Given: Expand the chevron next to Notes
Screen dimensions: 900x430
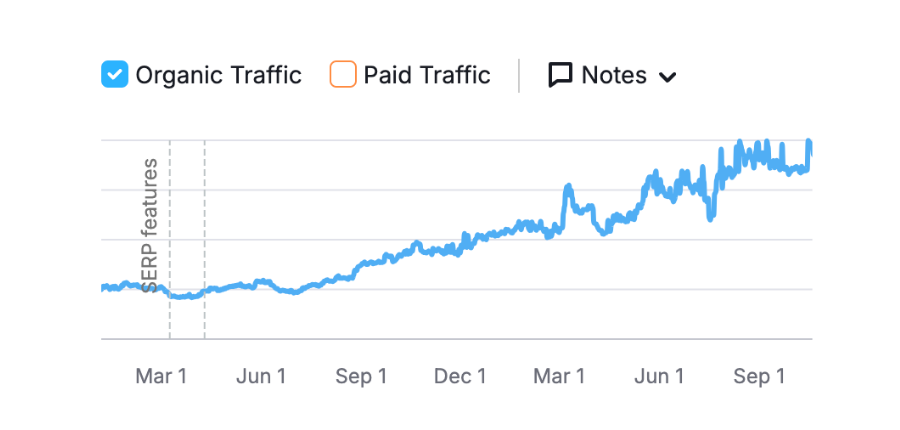Looking at the screenshot, I should point(667,77).
